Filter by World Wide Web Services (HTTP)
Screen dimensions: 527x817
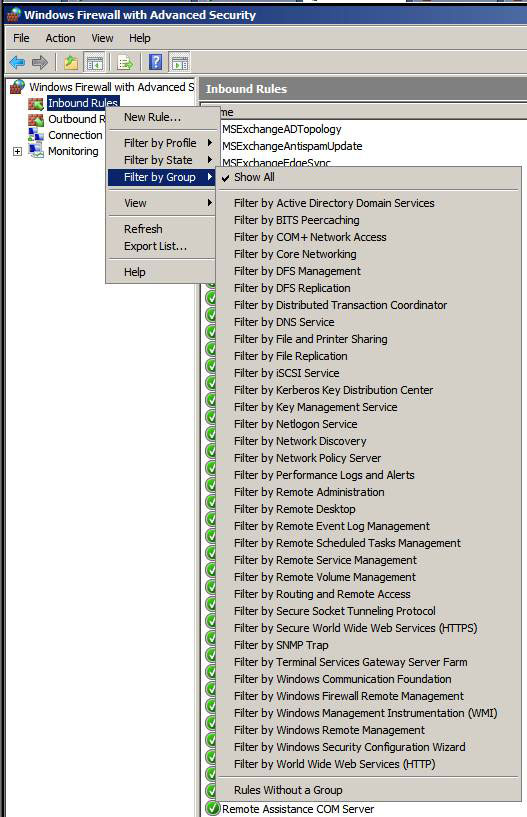(x=369, y=764)
